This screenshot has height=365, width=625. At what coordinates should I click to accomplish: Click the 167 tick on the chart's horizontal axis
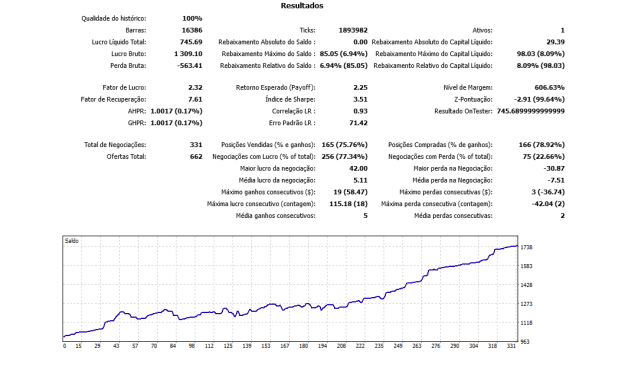point(285,346)
